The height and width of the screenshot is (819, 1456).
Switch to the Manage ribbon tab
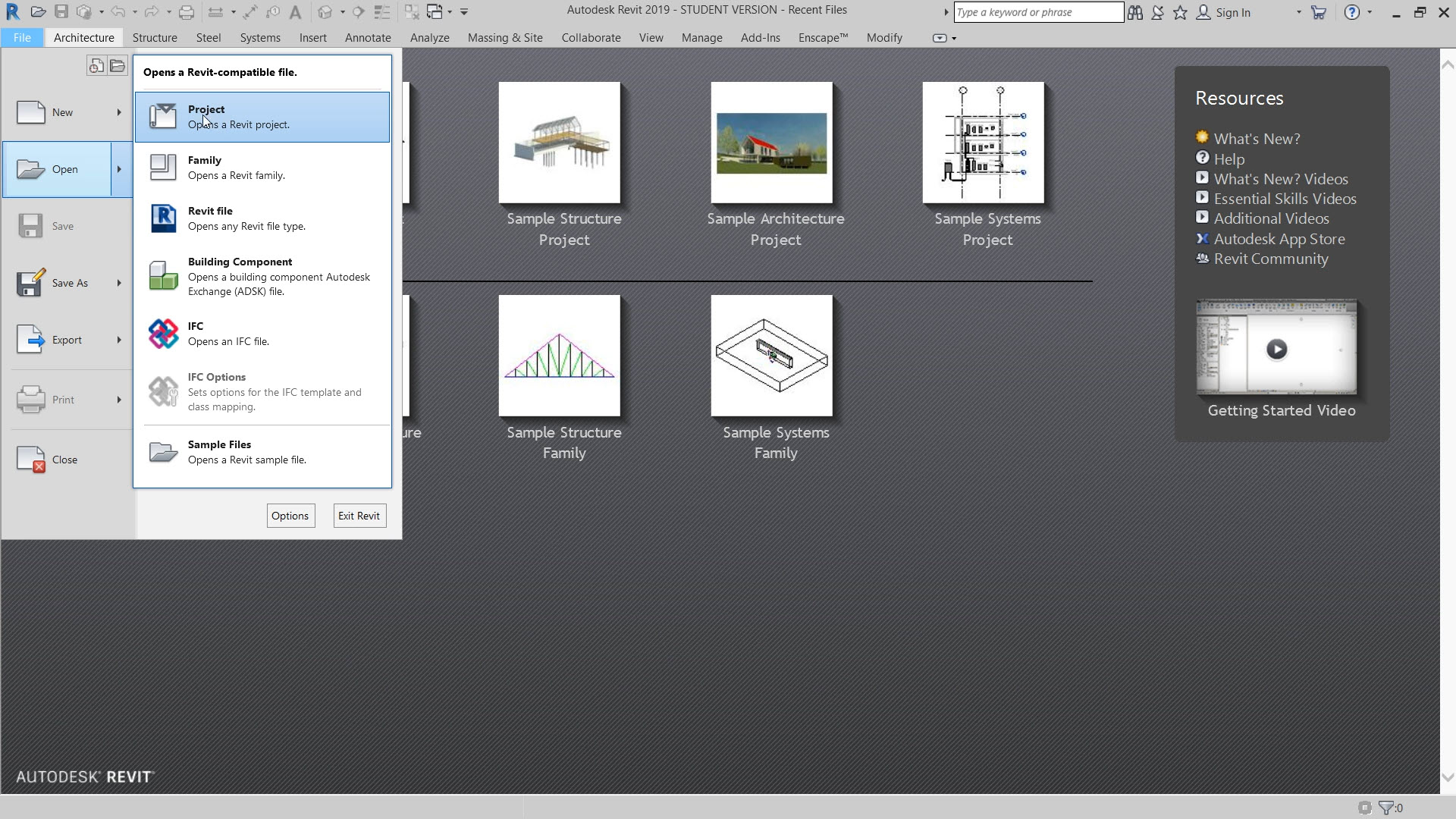(701, 37)
